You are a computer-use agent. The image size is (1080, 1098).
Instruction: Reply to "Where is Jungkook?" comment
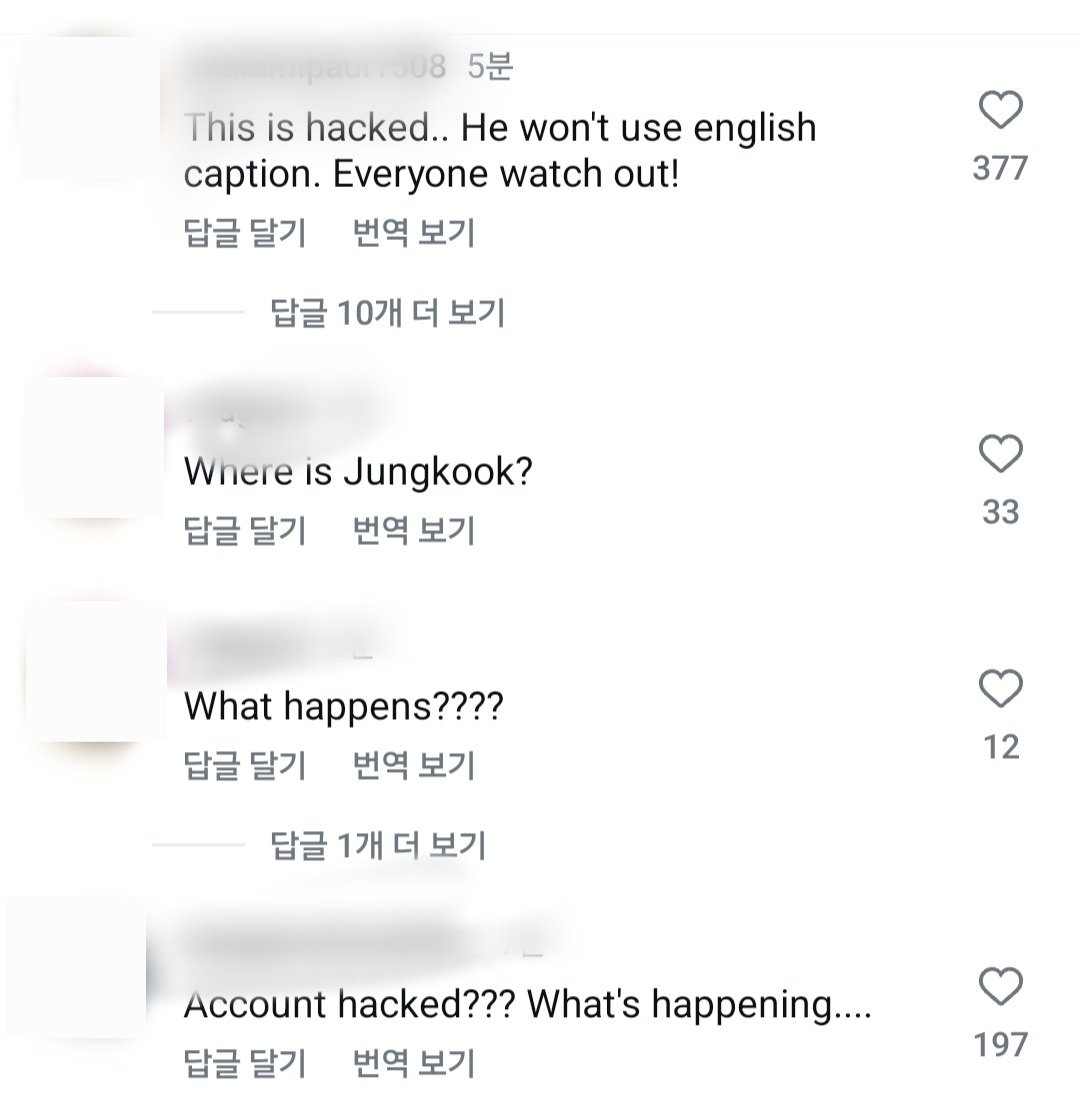point(245,530)
